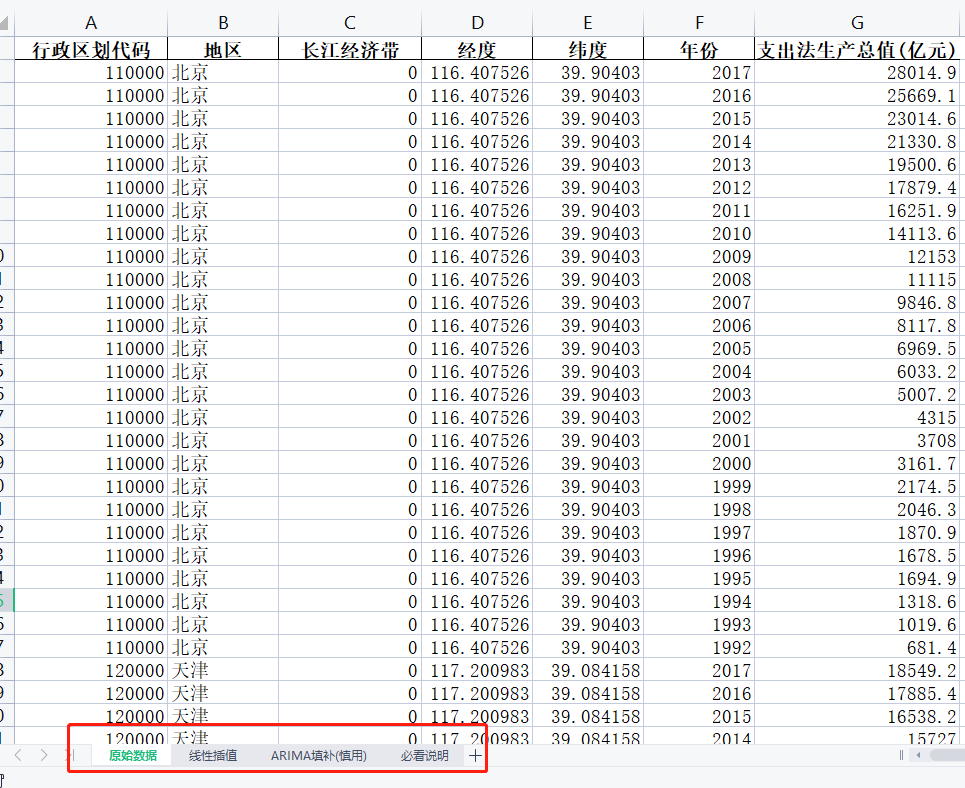The image size is (965, 788).
Task: Click the cell with value 25669.1
Action: pyautogui.click(x=857, y=95)
